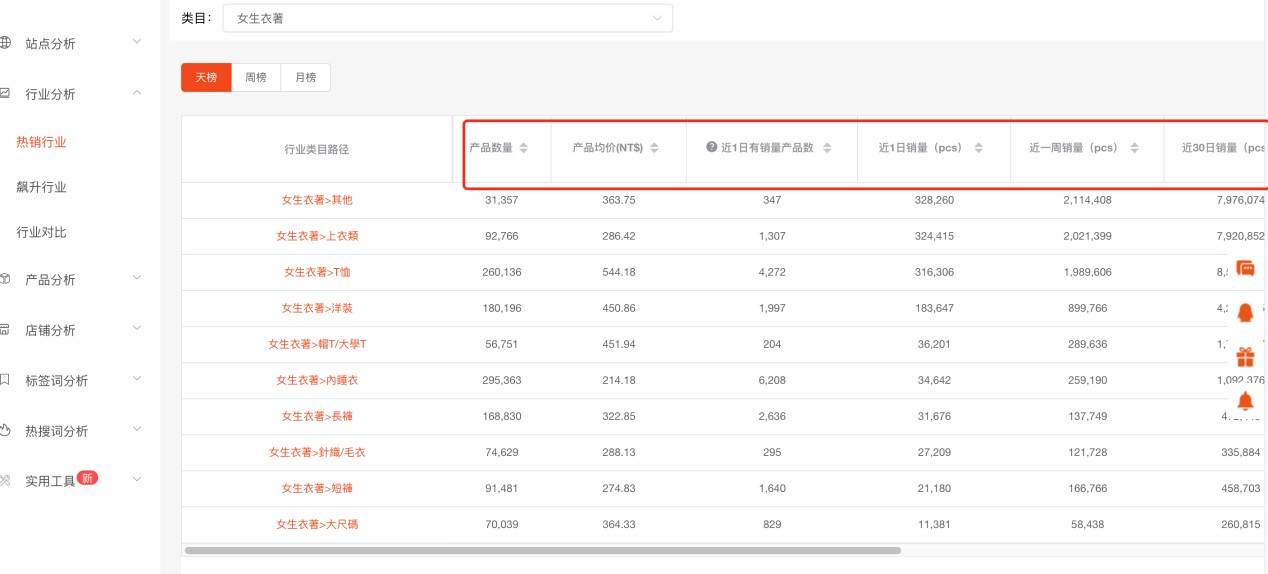The height and width of the screenshot is (574, 1268).
Task: Open the QQ penguin contact icon
Action: point(1245,313)
